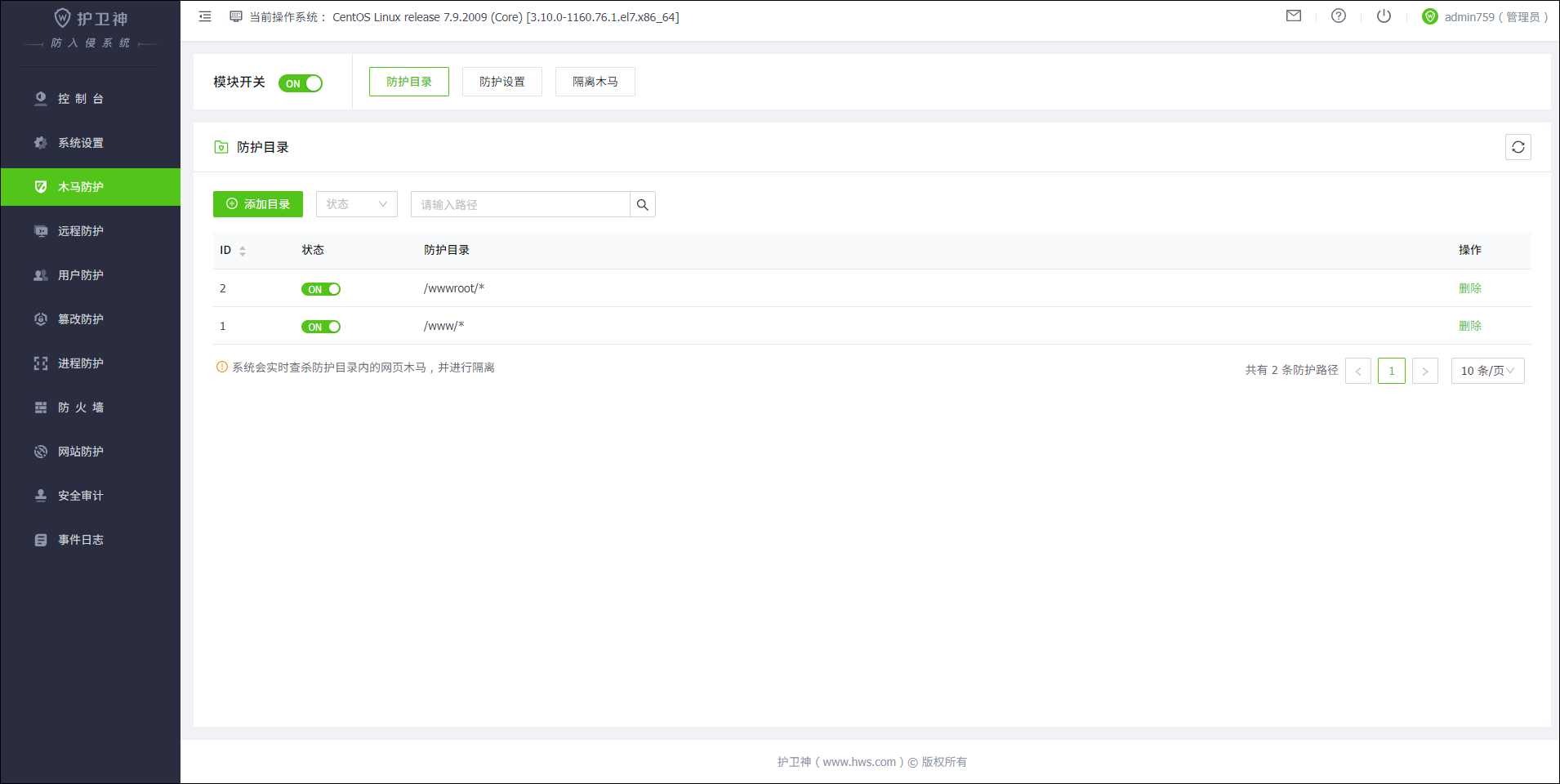This screenshot has height=784, width=1560.
Task: Click the 护卫神 shield logo
Action: pos(62,18)
